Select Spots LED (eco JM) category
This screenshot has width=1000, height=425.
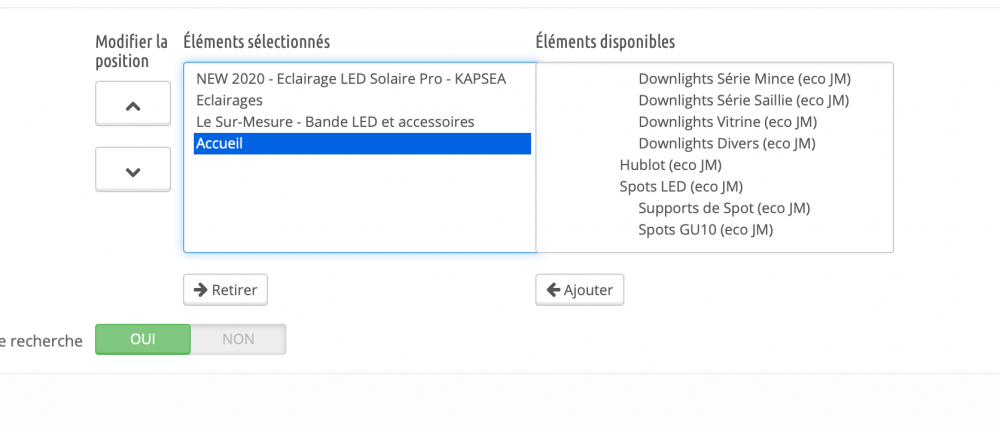(x=681, y=187)
